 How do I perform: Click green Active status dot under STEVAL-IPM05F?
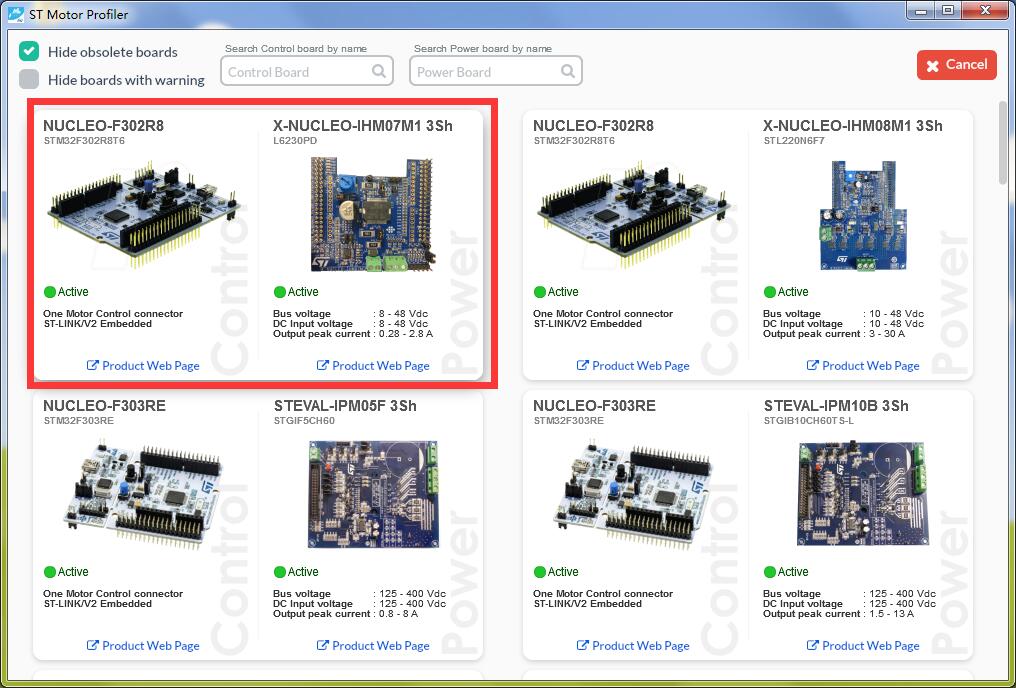pos(280,572)
